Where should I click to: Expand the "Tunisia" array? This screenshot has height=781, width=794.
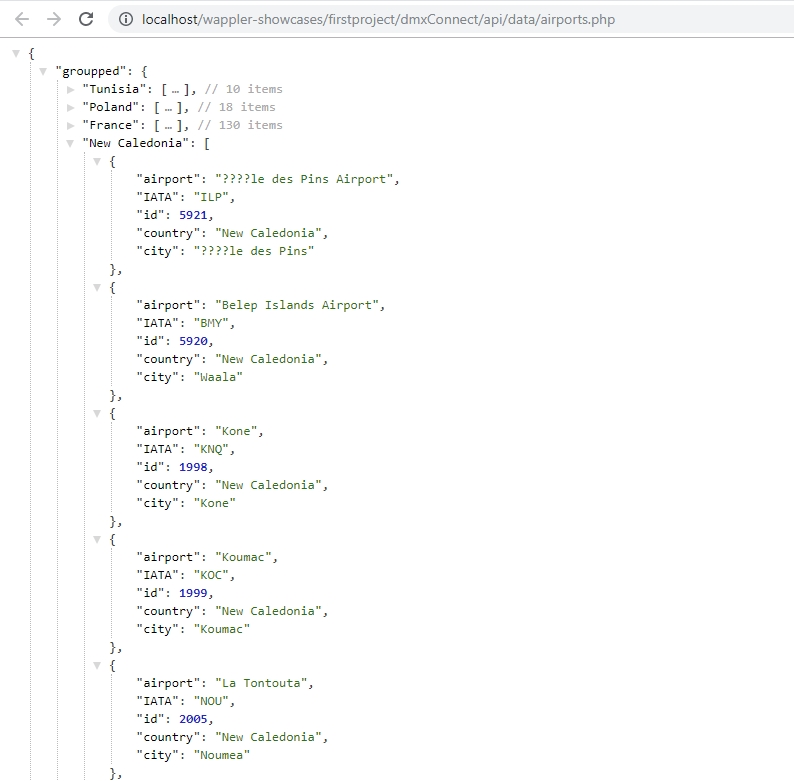click(x=70, y=89)
